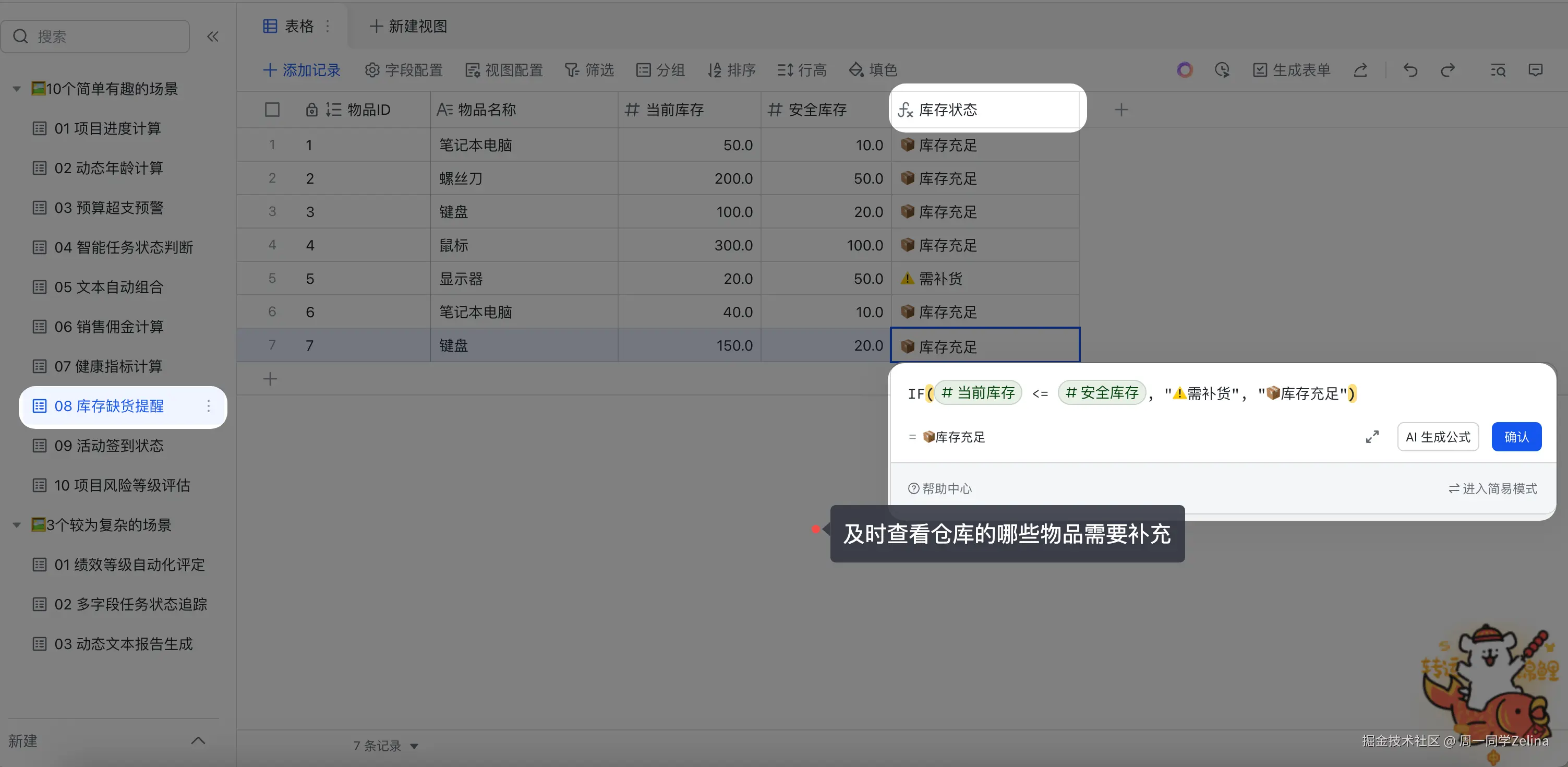Click the search input field
Screen dimensions: 1568x767
(95, 37)
